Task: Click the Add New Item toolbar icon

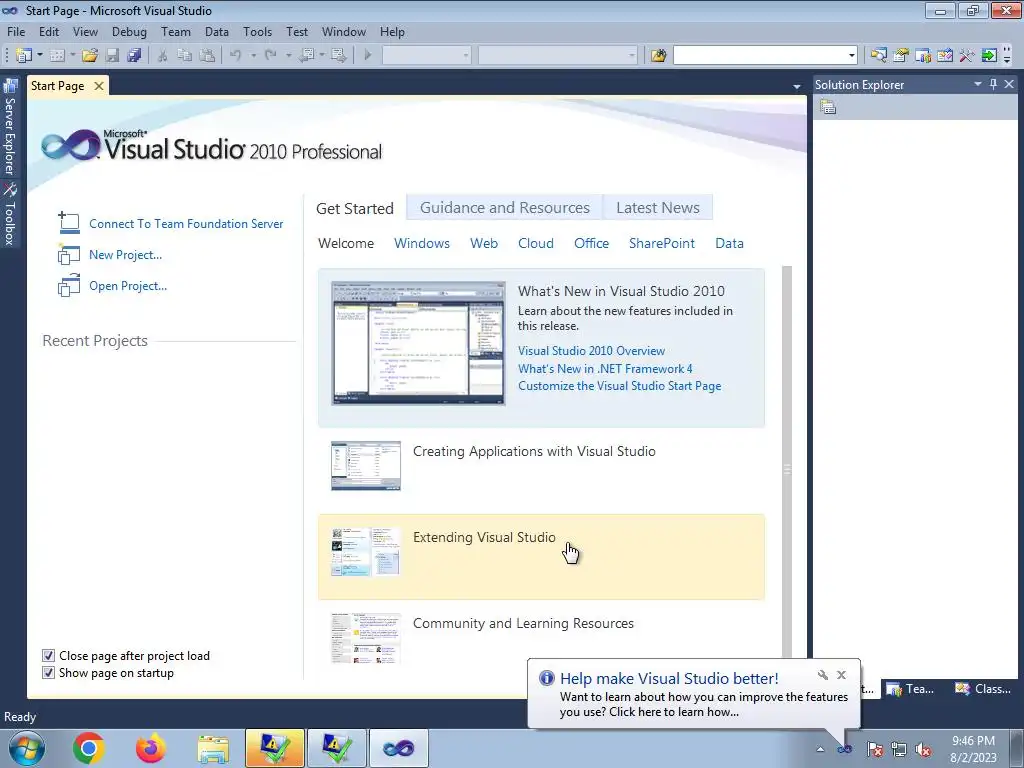Action: (x=57, y=56)
